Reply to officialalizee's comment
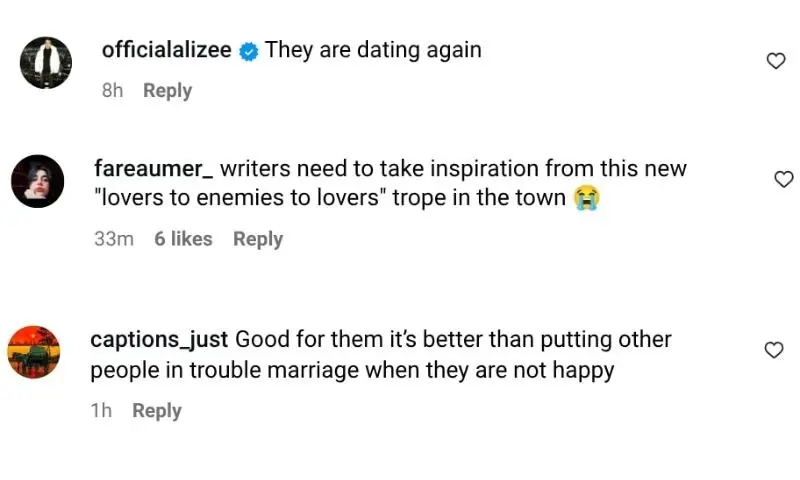Image resolution: width=800 pixels, height=480 pixels. pyautogui.click(x=167, y=91)
